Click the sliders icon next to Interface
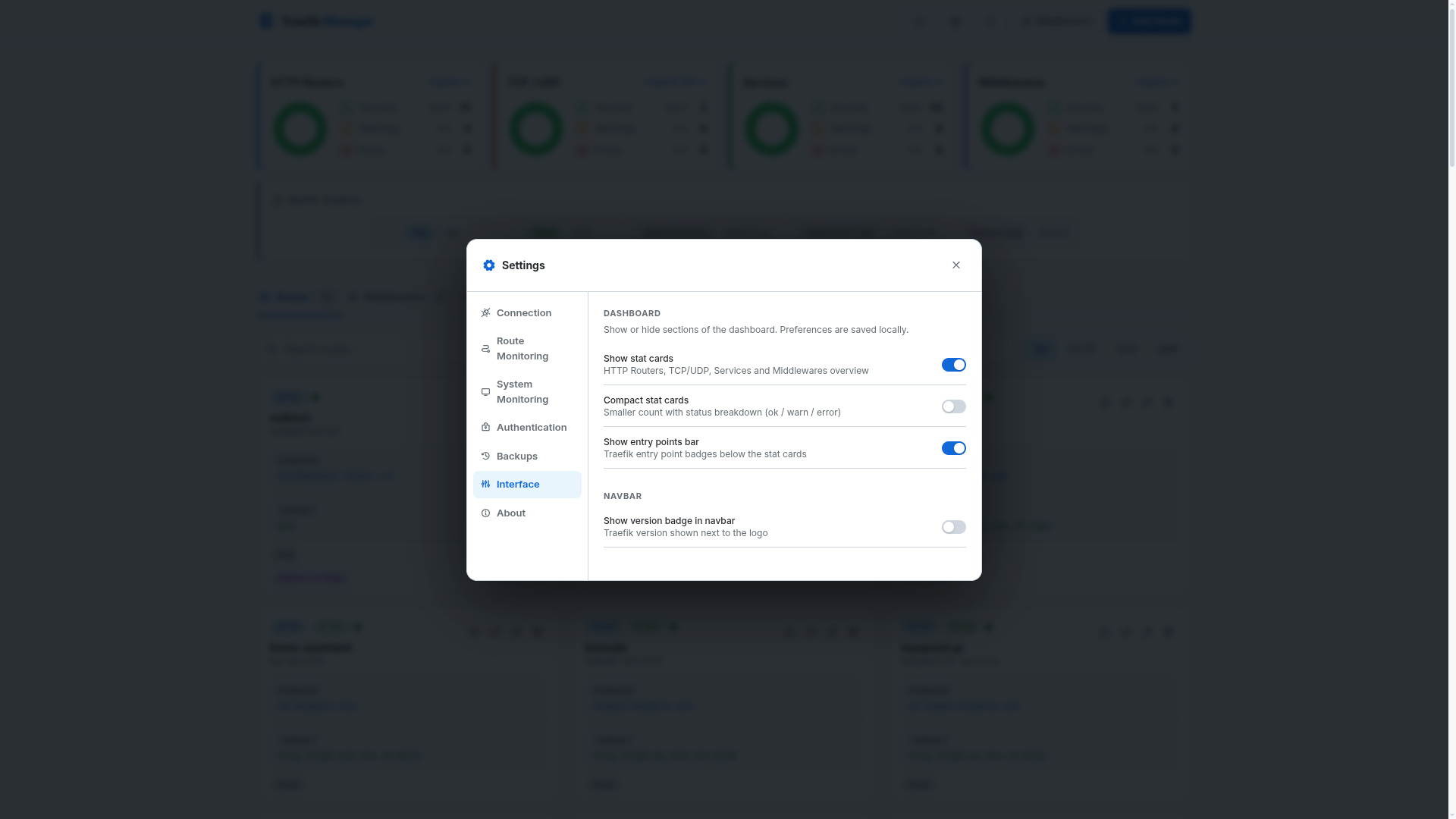Image resolution: width=1456 pixels, height=819 pixels. (485, 484)
